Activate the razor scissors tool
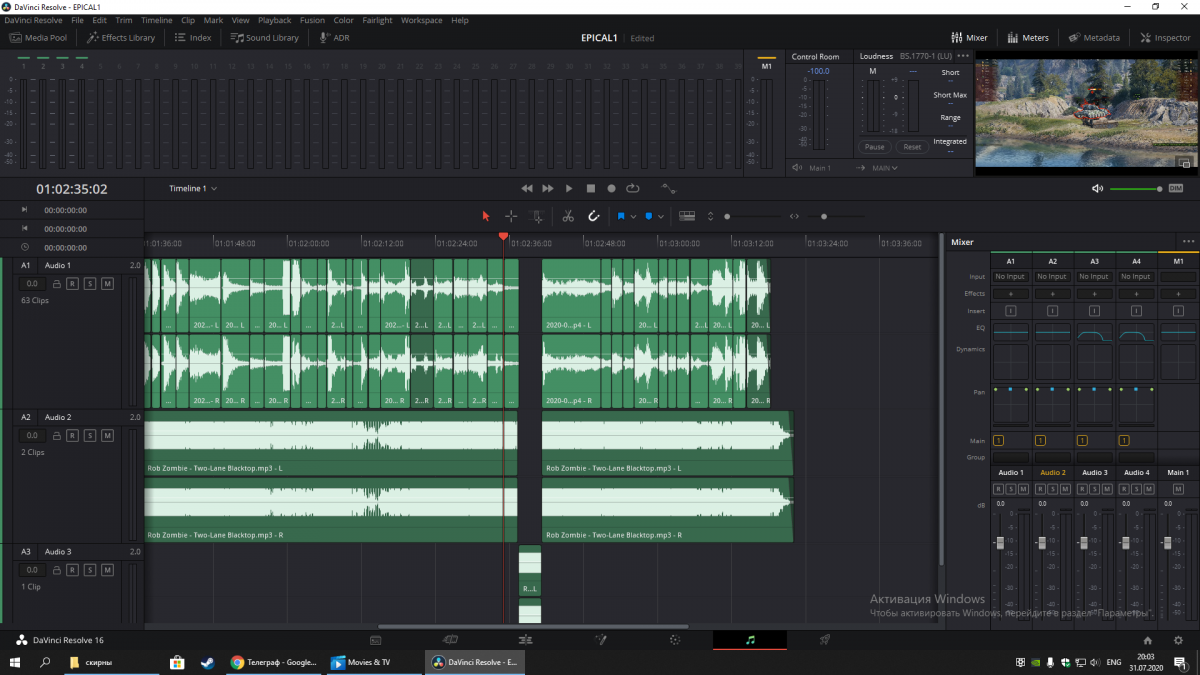Image resolution: width=1200 pixels, height=675 pixels. click(568, 216)
